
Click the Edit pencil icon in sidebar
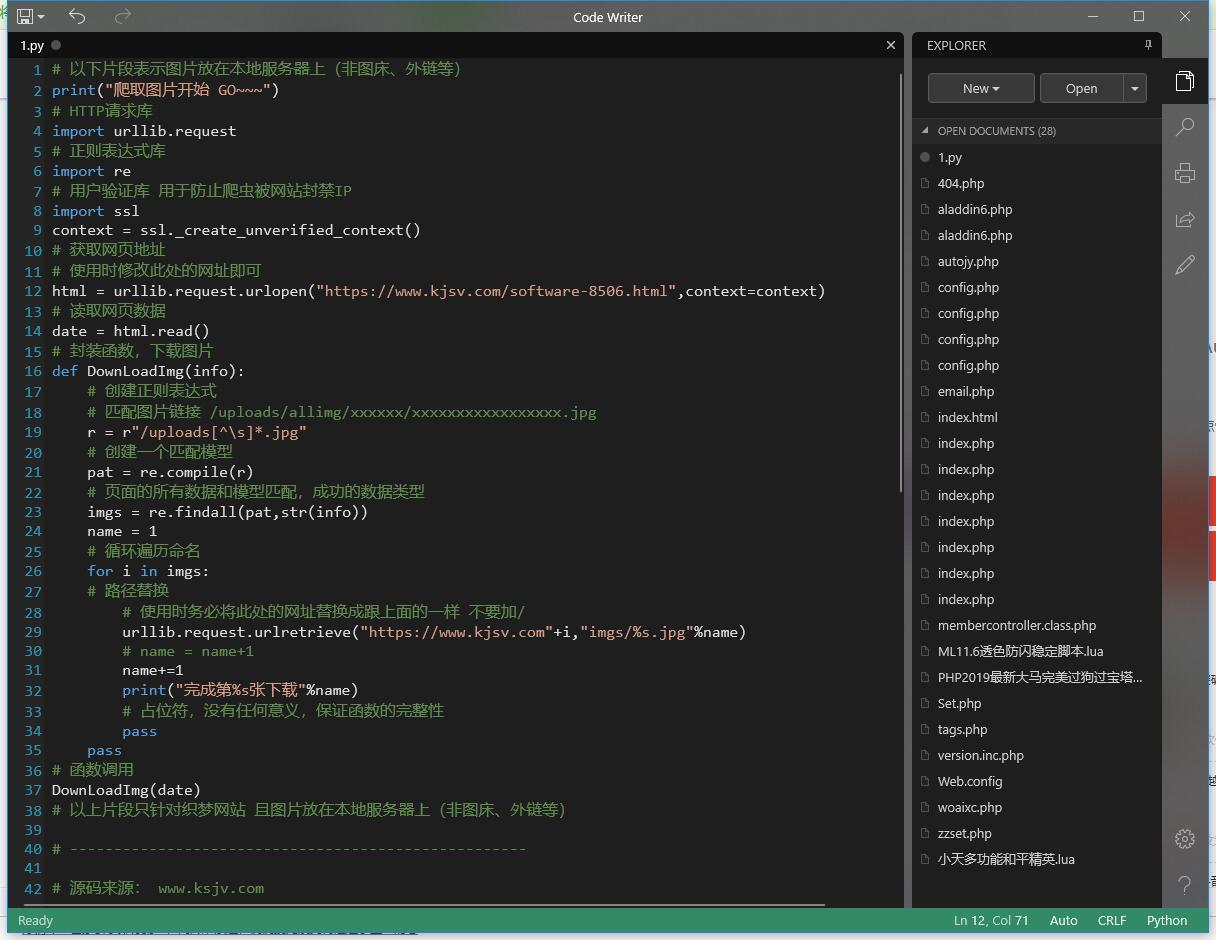(x=1185, y=265)
